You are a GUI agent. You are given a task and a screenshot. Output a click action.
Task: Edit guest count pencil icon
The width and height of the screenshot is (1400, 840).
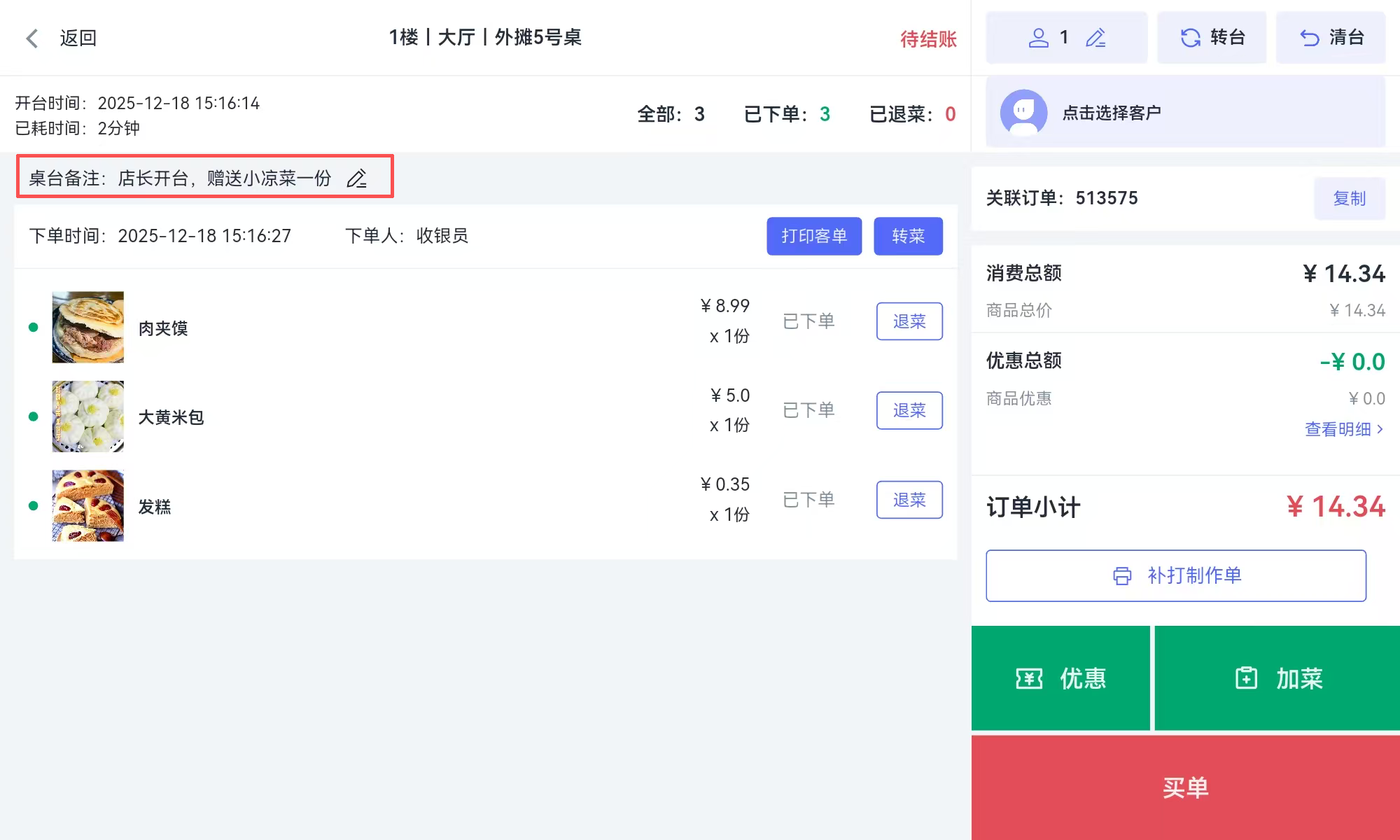(1095, 38)
